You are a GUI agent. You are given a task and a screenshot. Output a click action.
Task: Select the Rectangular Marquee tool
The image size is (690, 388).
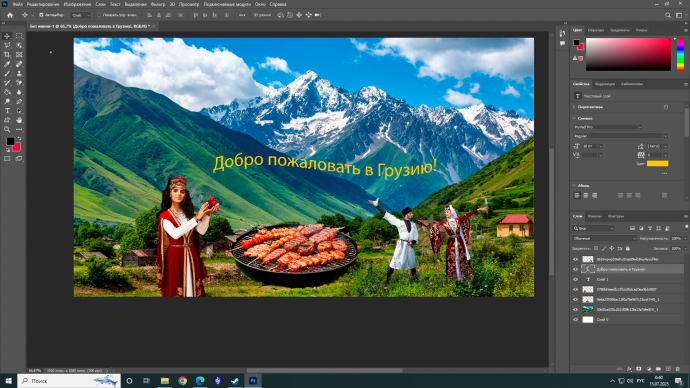pos(19,36)
